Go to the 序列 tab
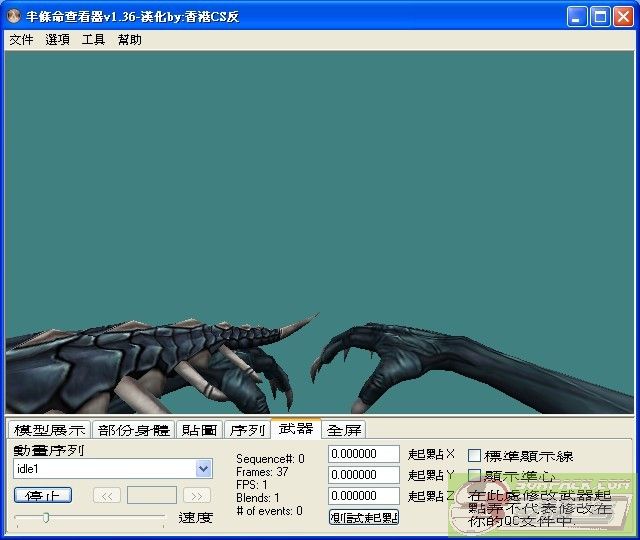Image resolution: width=640 pixels, height=540 pixels. pos(247,430)
